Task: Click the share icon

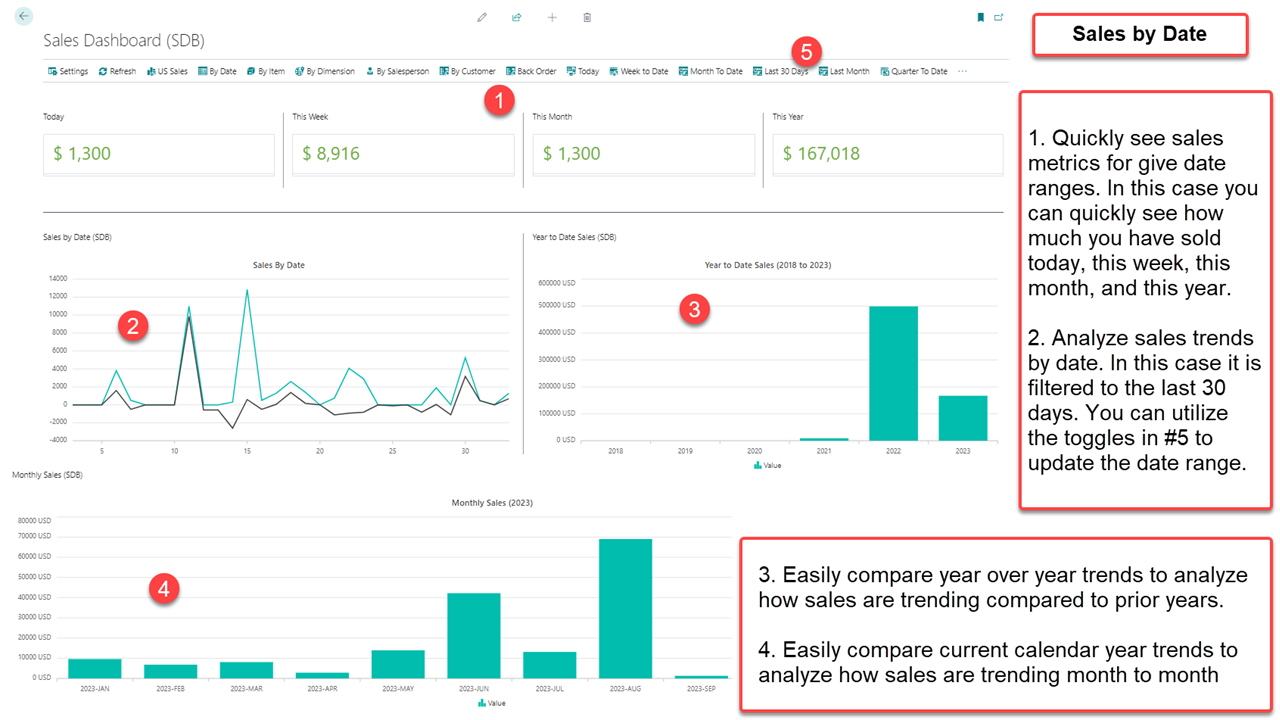Action: (517, 17)
